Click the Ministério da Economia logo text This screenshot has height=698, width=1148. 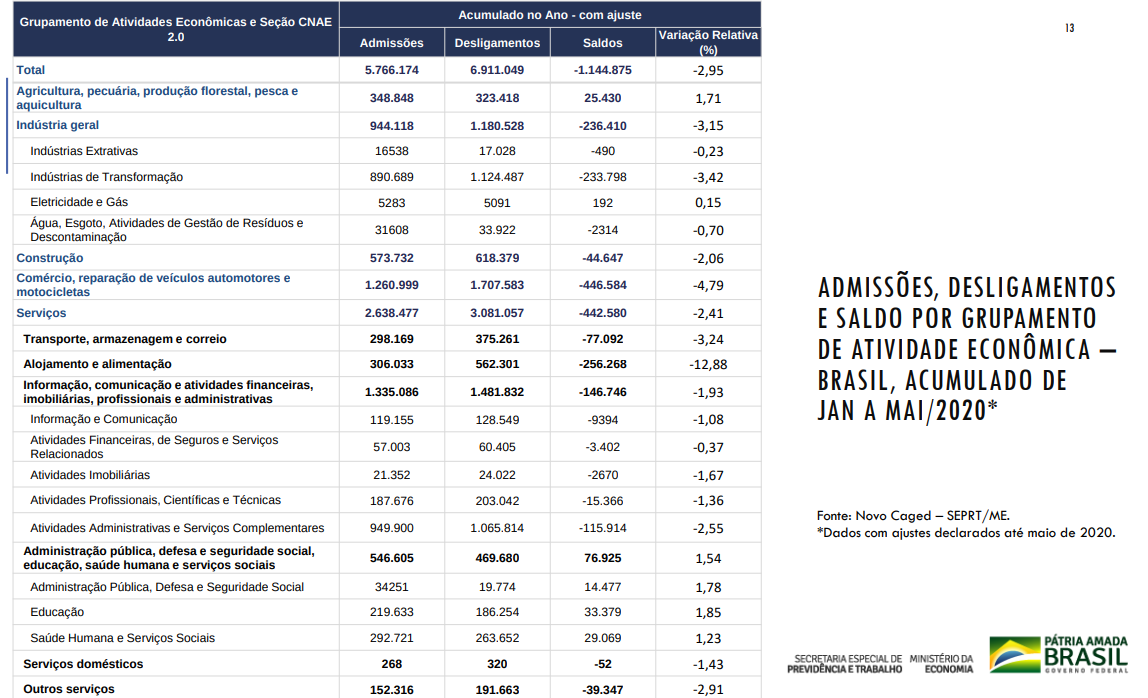(941, 664)
